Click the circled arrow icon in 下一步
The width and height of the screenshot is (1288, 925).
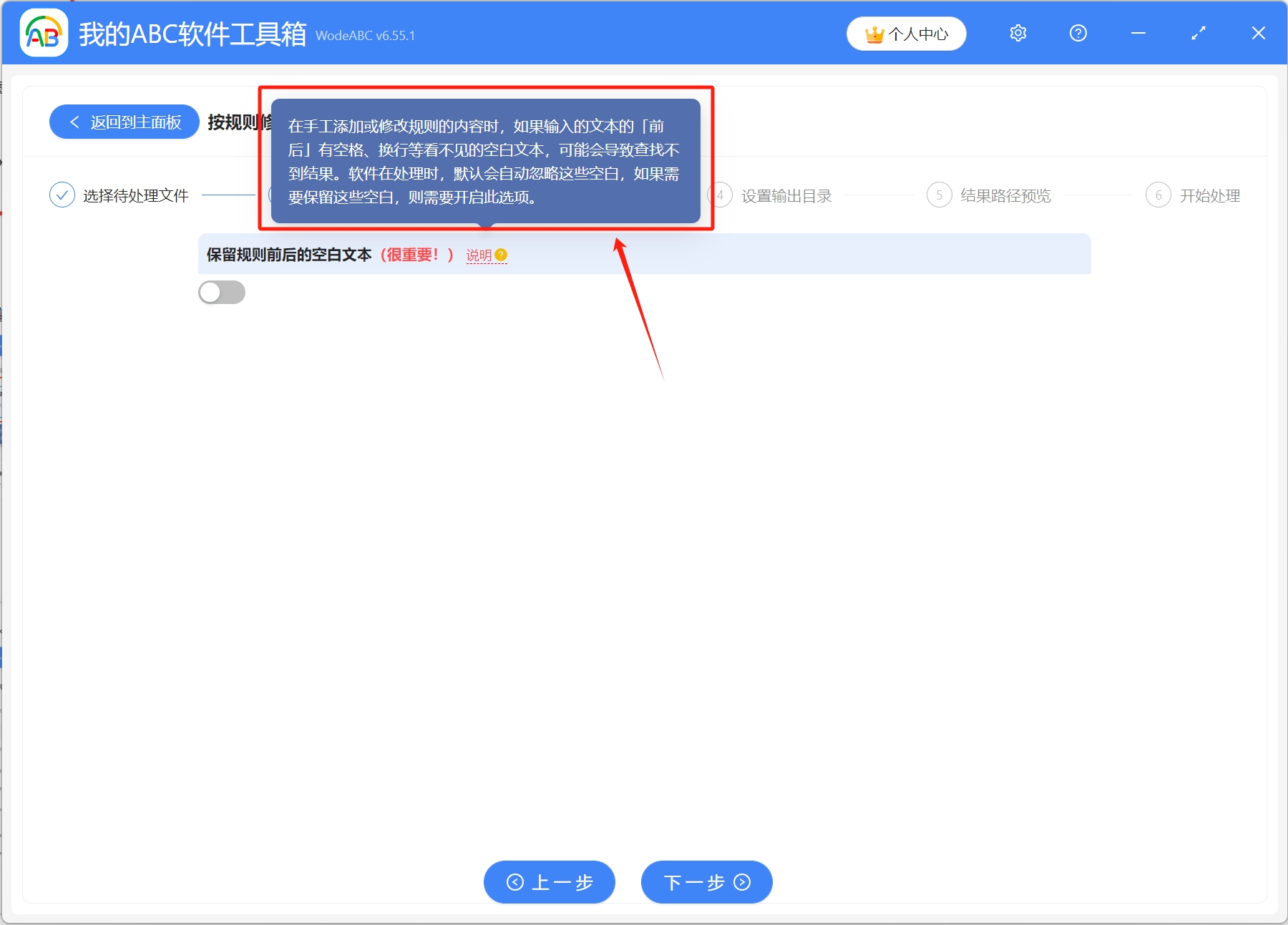coord(742,882)
